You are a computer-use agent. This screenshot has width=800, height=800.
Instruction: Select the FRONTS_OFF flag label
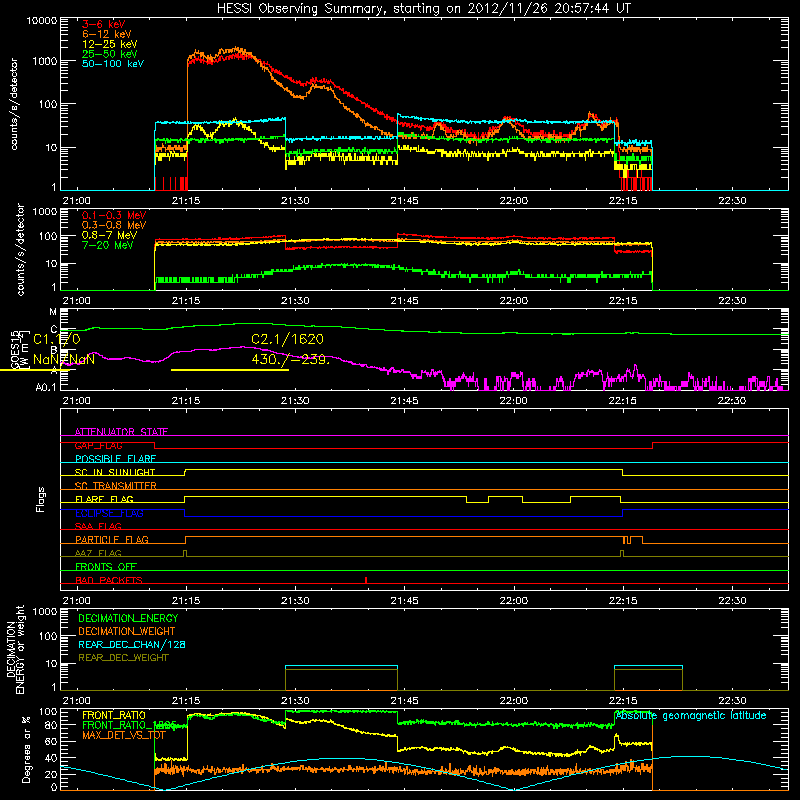(x=106, y=566)
